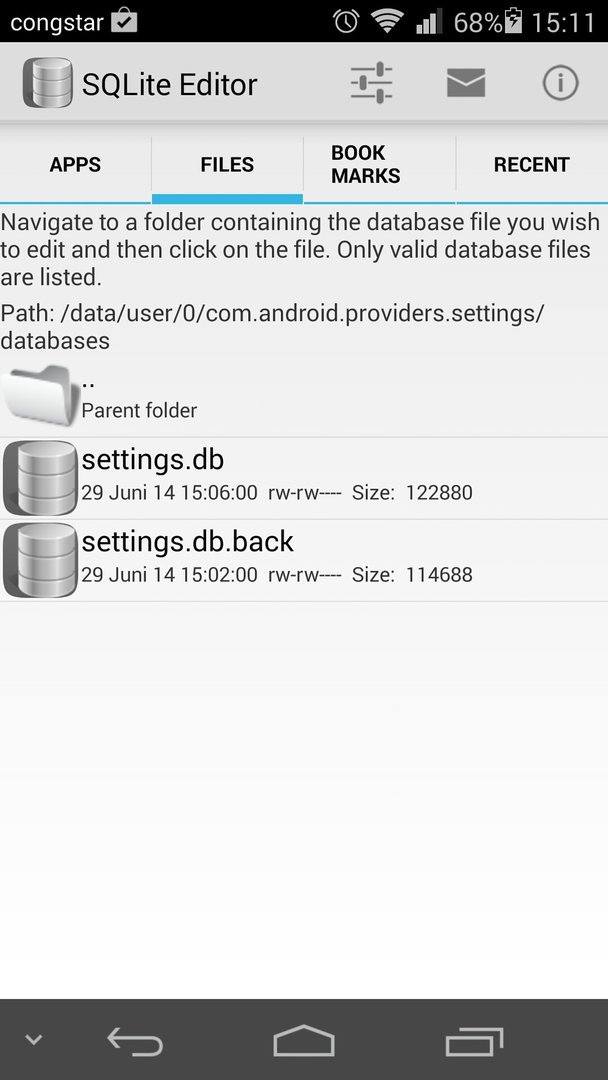Click the parent folder icon
Viewport: 608px width, 1080px height.
pos(40,396)
